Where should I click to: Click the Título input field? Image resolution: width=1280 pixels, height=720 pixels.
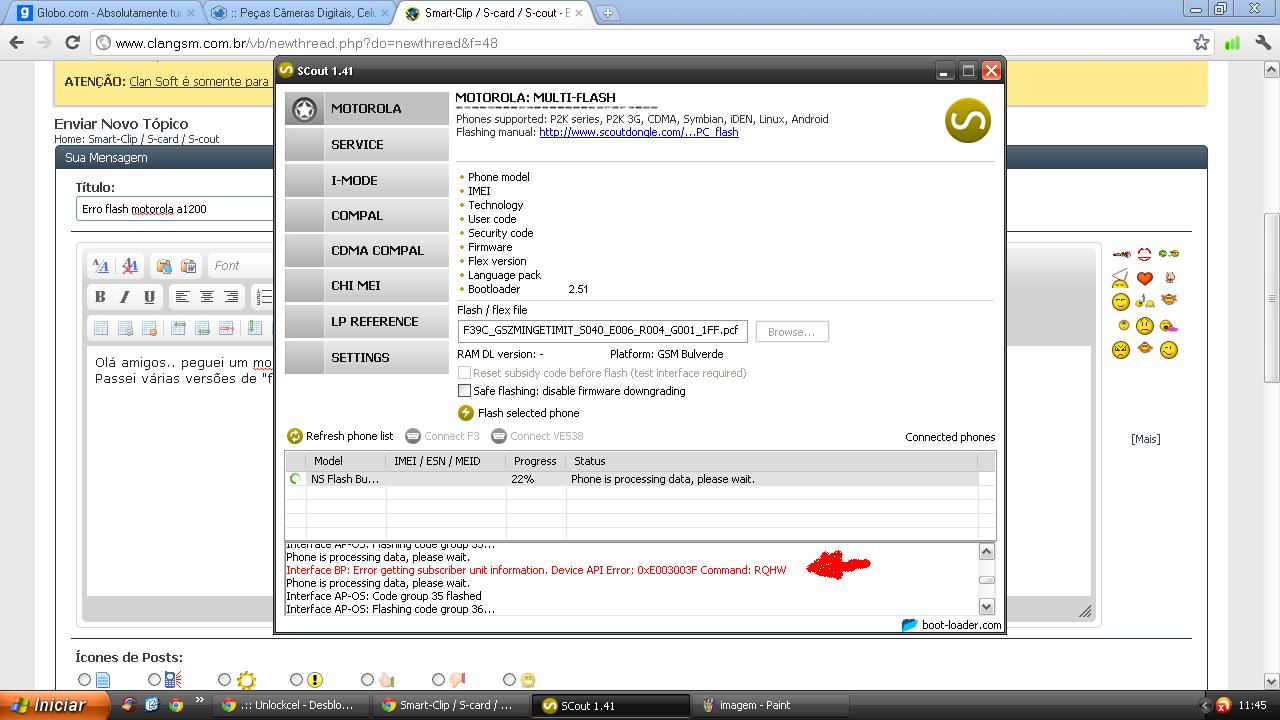(x=176, y=209)
